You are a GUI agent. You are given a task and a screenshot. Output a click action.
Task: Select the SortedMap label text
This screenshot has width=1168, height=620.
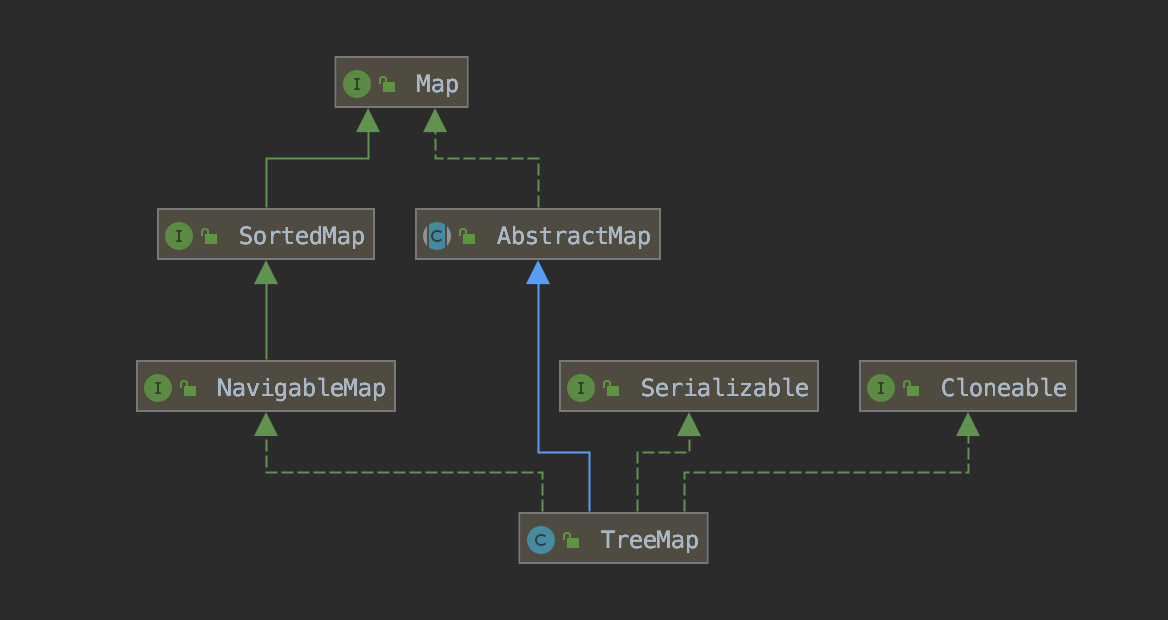[301, 236]
